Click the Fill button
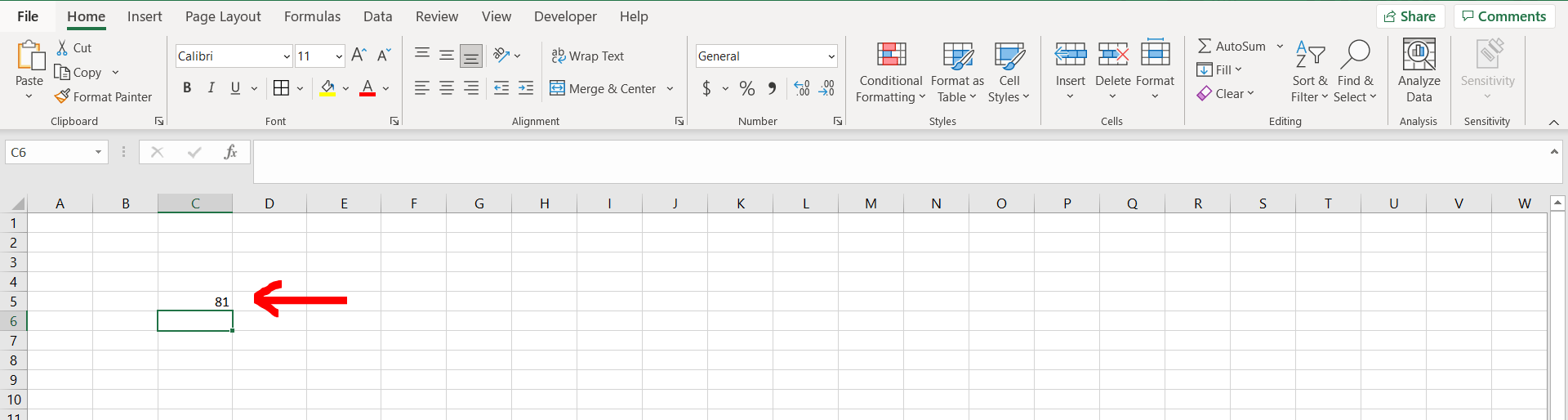Viewport: 1568px width, 420px height. point(1219,69)
